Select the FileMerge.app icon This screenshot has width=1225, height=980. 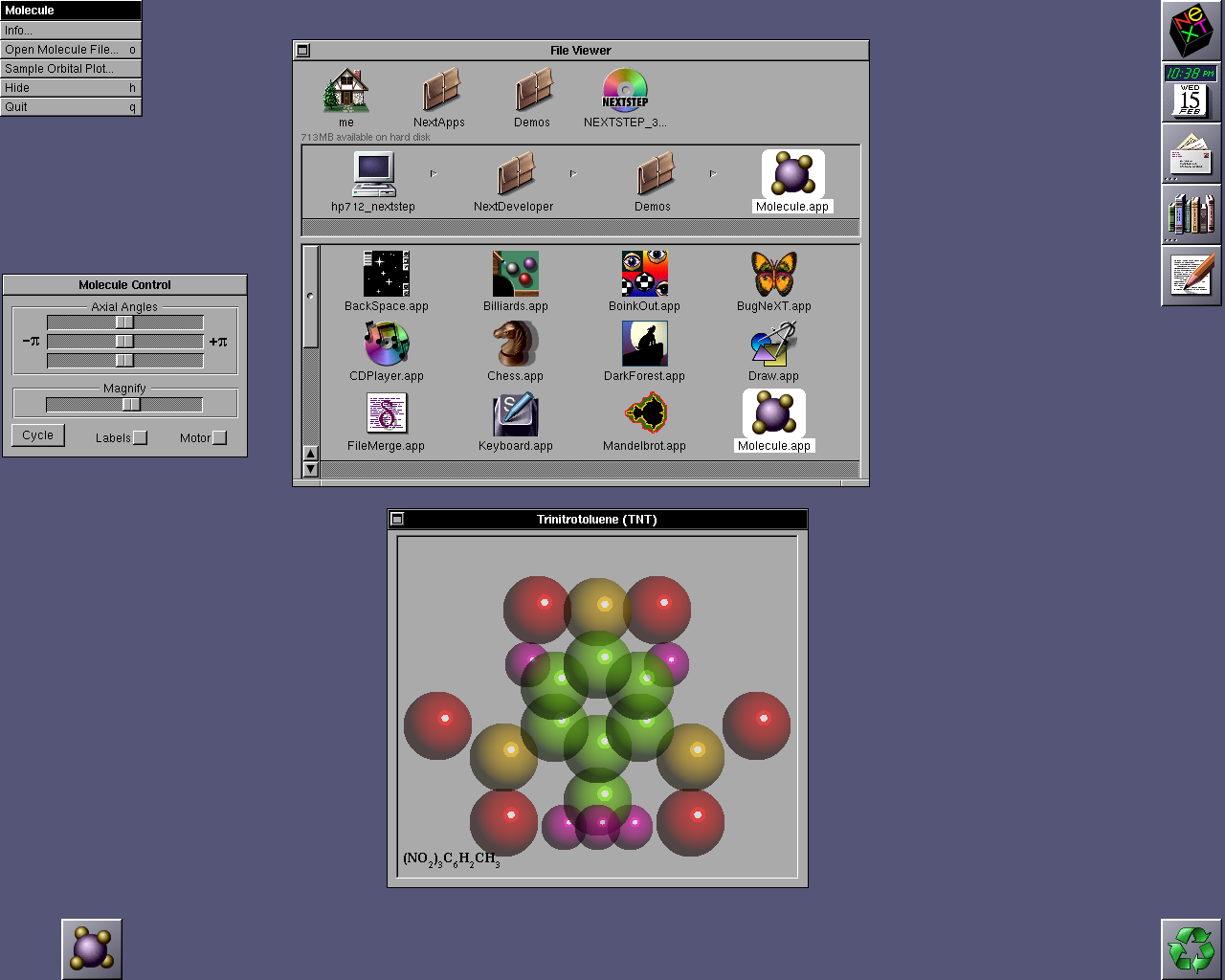[x=387, y=413]
